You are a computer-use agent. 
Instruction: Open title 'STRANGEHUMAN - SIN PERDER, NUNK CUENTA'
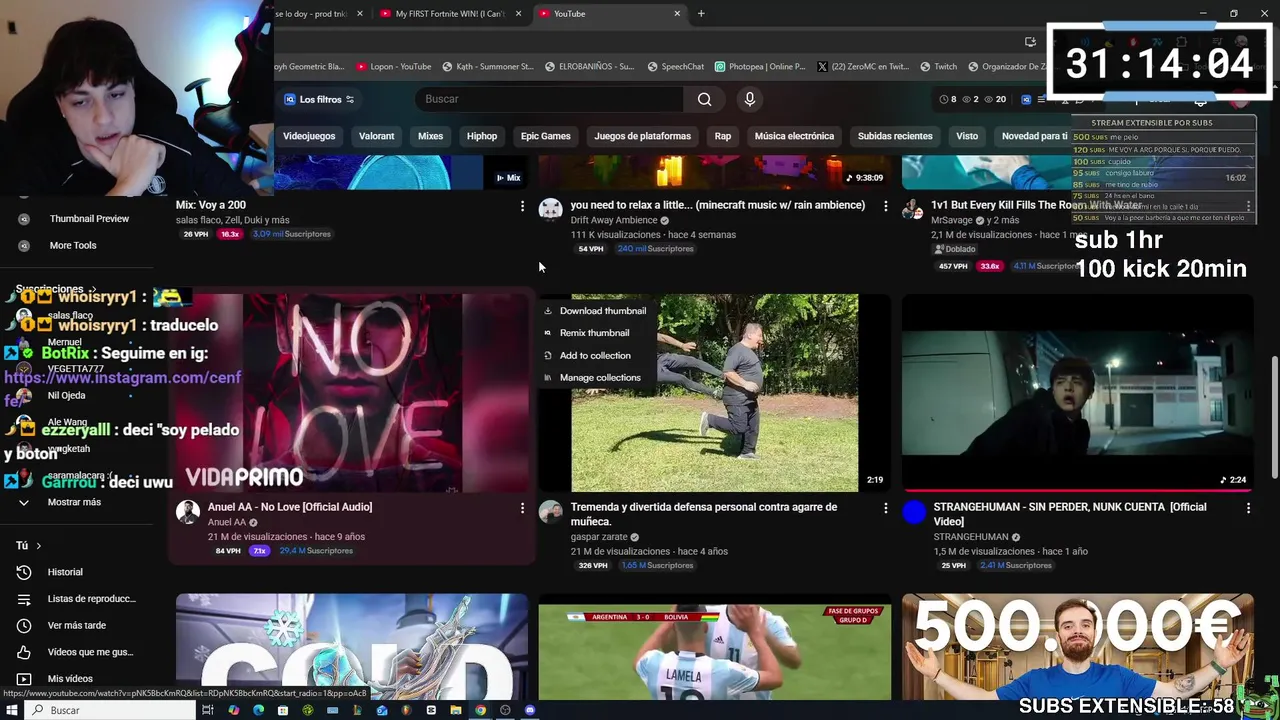(1070, 514)
